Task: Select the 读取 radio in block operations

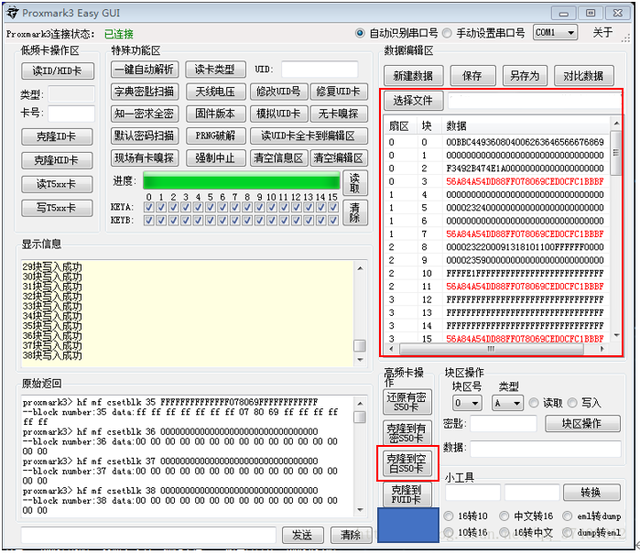Action: tap(533, 403)
